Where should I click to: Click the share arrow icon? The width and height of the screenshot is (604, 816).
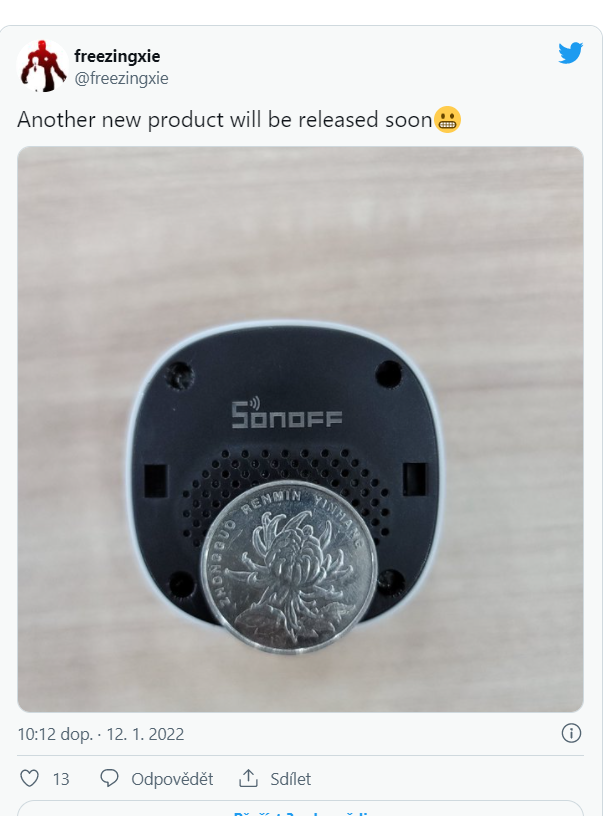click(248, 778)
